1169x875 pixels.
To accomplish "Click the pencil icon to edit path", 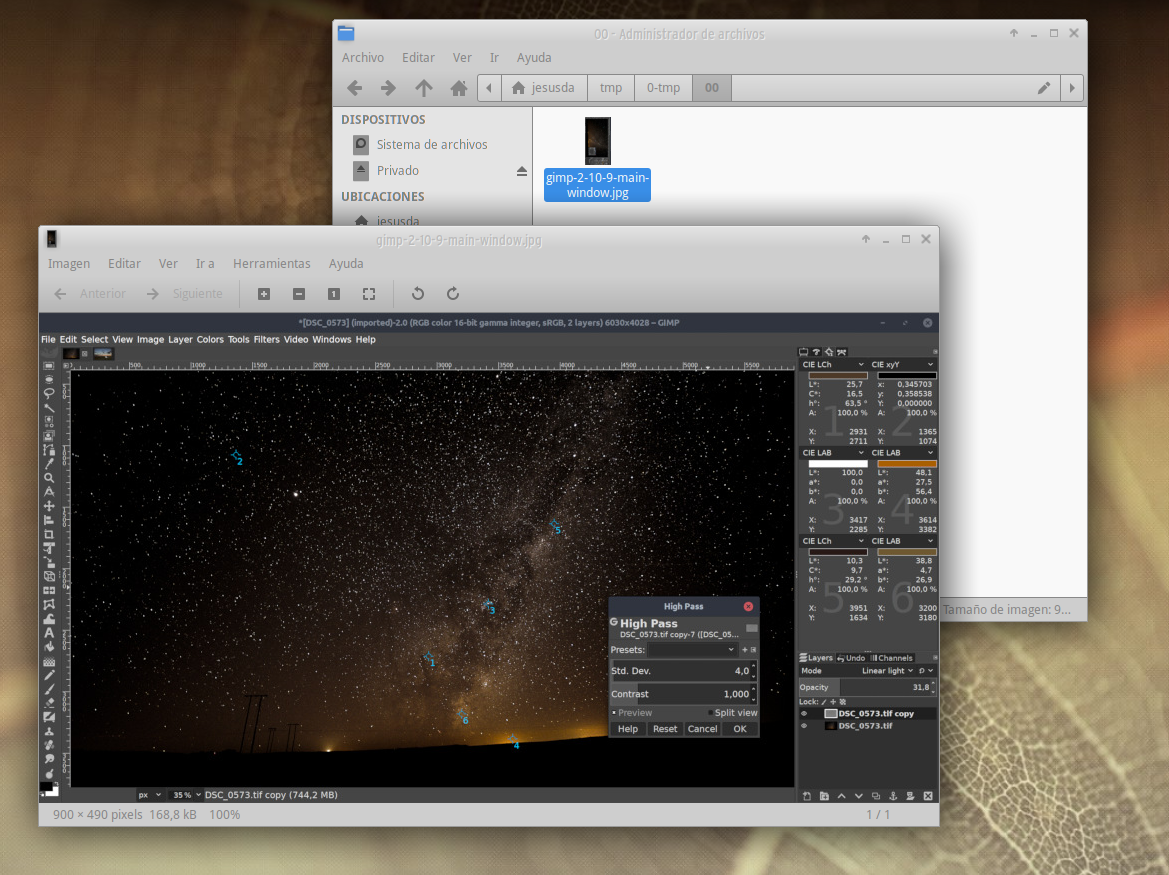I will click(x=1044, y=88).
